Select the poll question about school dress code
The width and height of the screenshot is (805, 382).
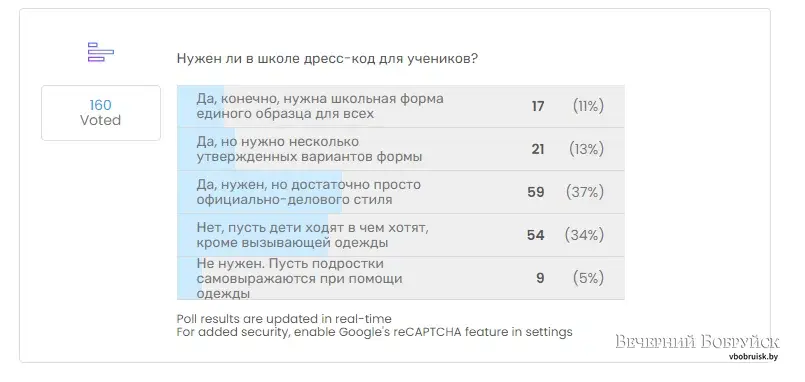click(327, 59)
